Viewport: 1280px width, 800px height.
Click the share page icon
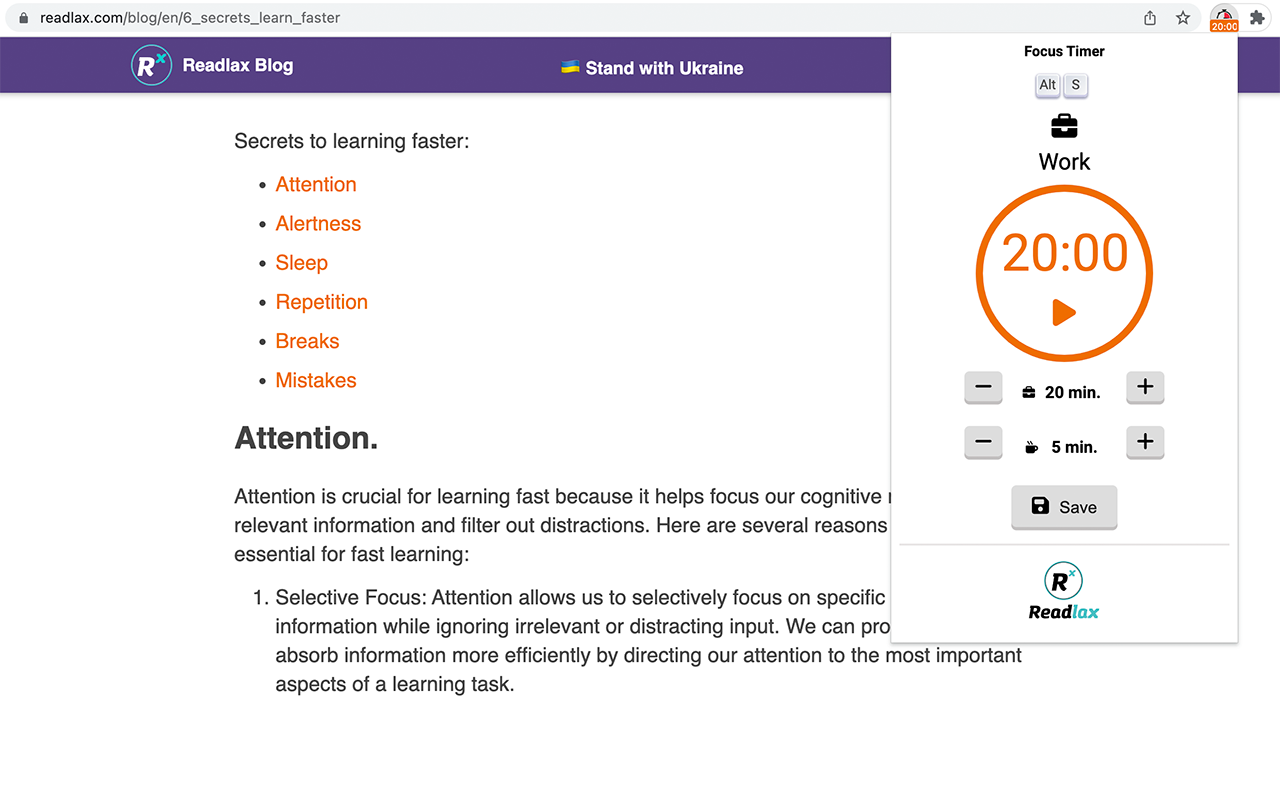pyautogui.click(x=1150, y=18)
